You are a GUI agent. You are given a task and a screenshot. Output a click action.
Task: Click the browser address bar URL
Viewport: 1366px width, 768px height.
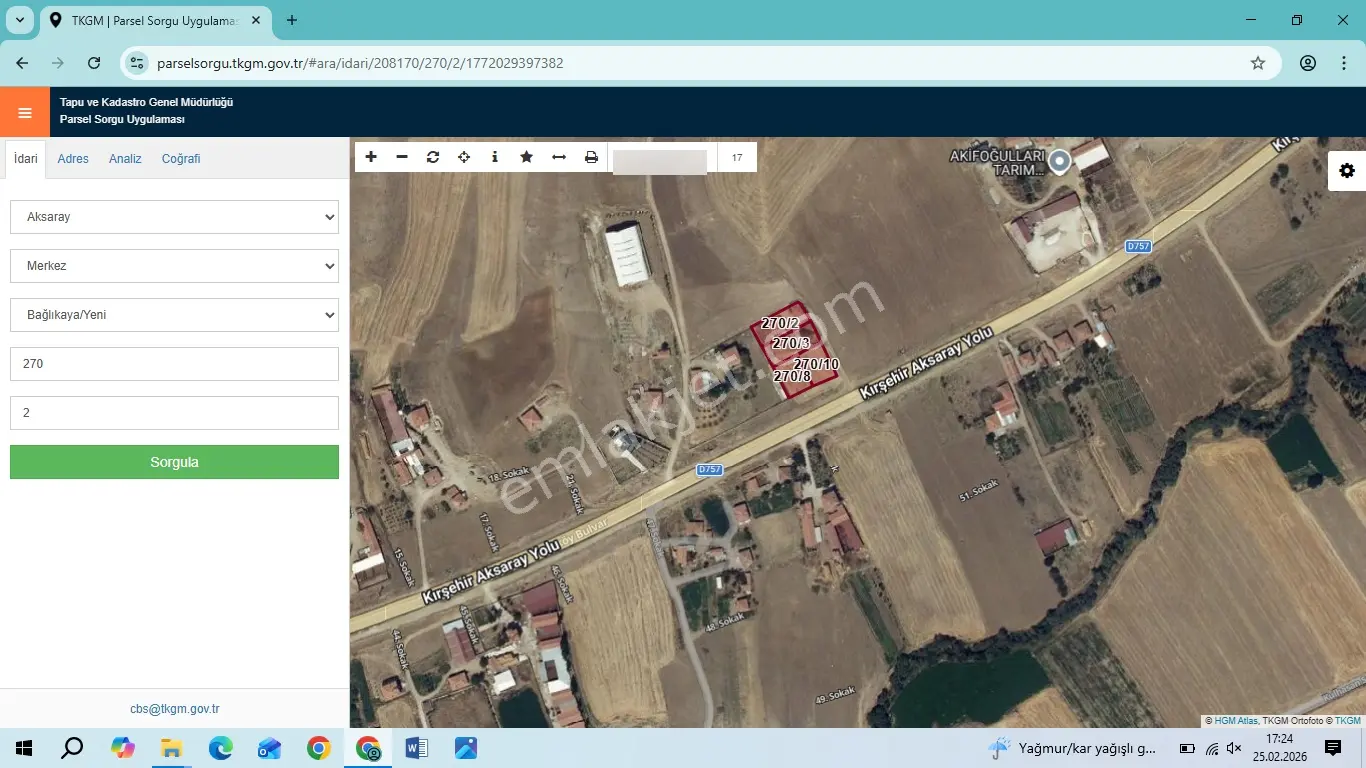(x=360, y=63)
